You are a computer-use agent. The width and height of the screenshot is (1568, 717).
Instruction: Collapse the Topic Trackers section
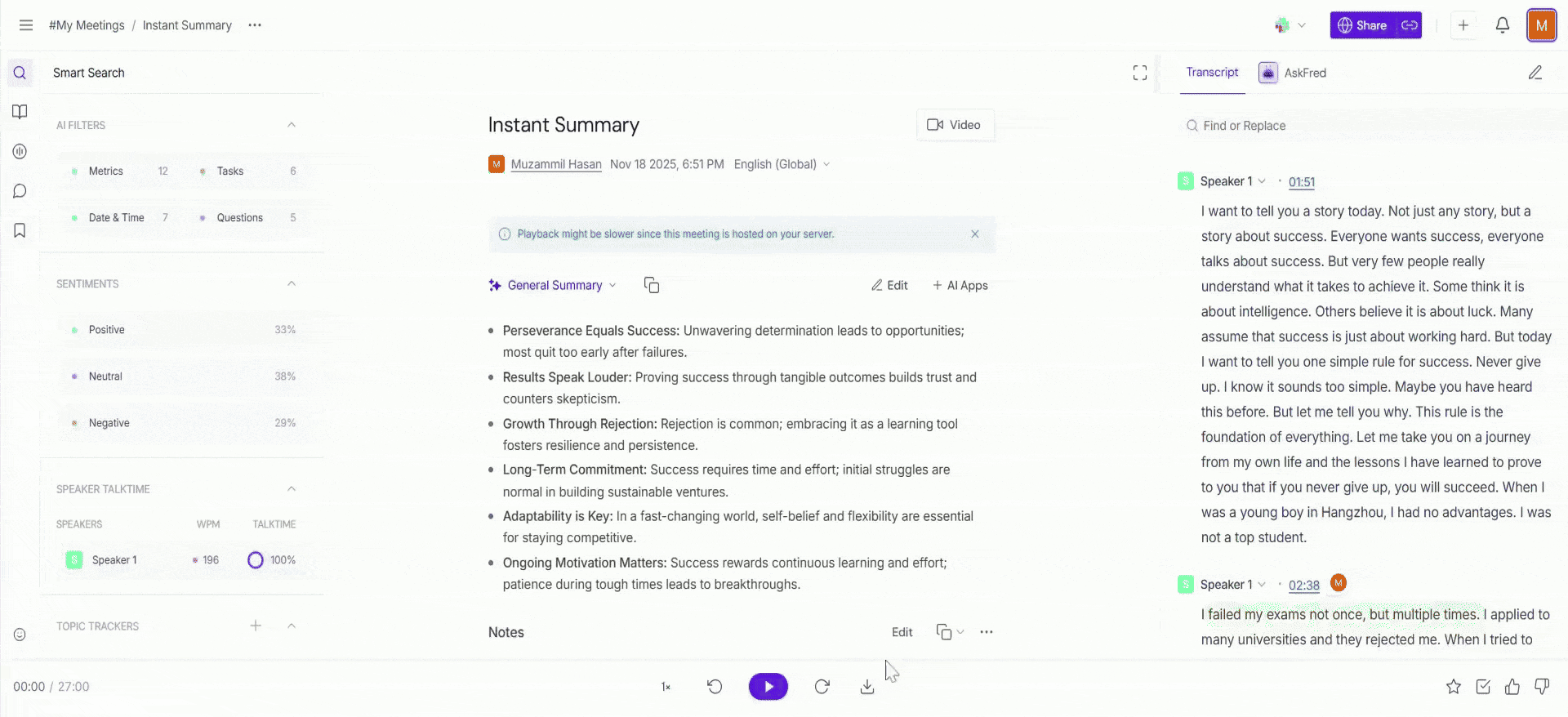tap(292, 626)
